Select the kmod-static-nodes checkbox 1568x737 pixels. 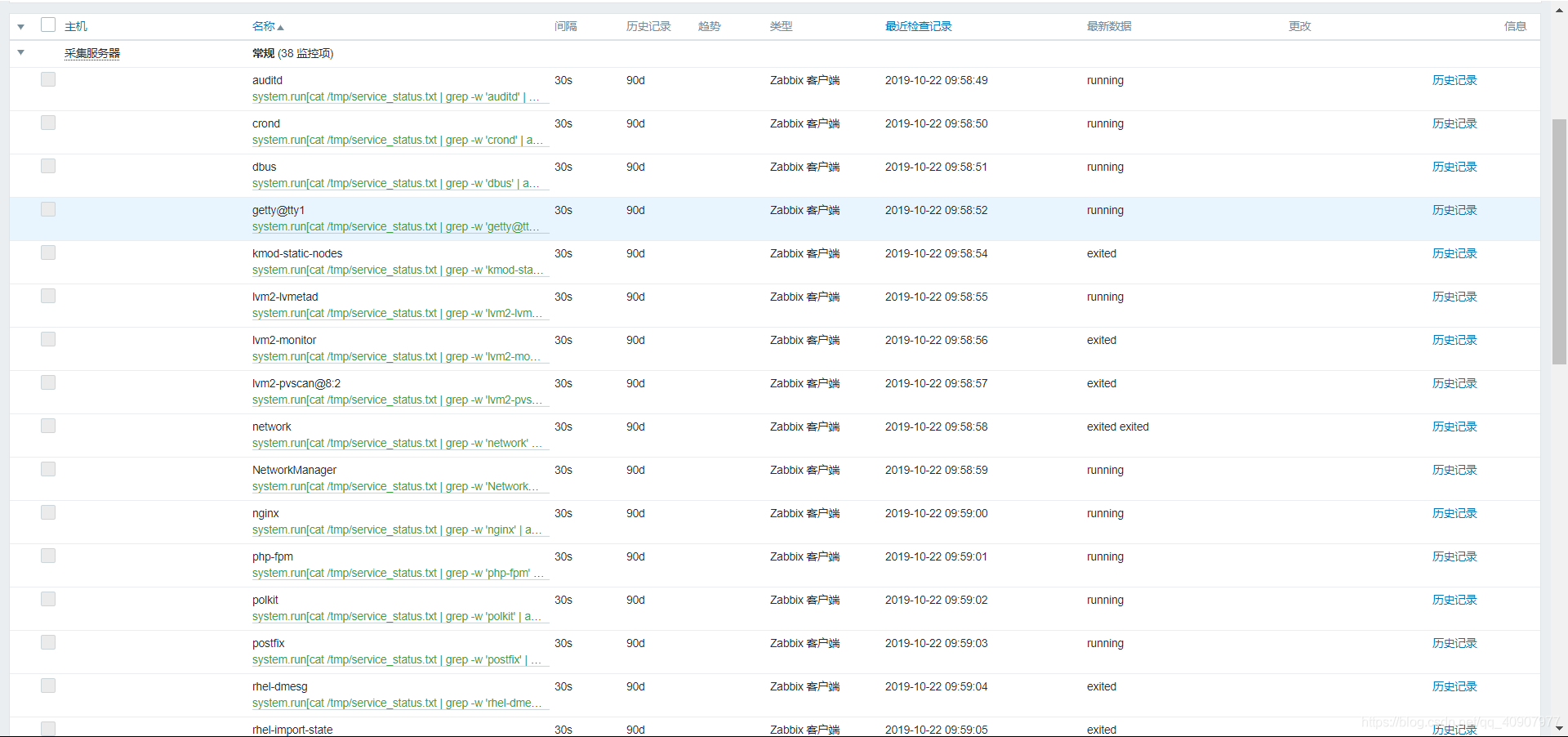pos(48,252)
